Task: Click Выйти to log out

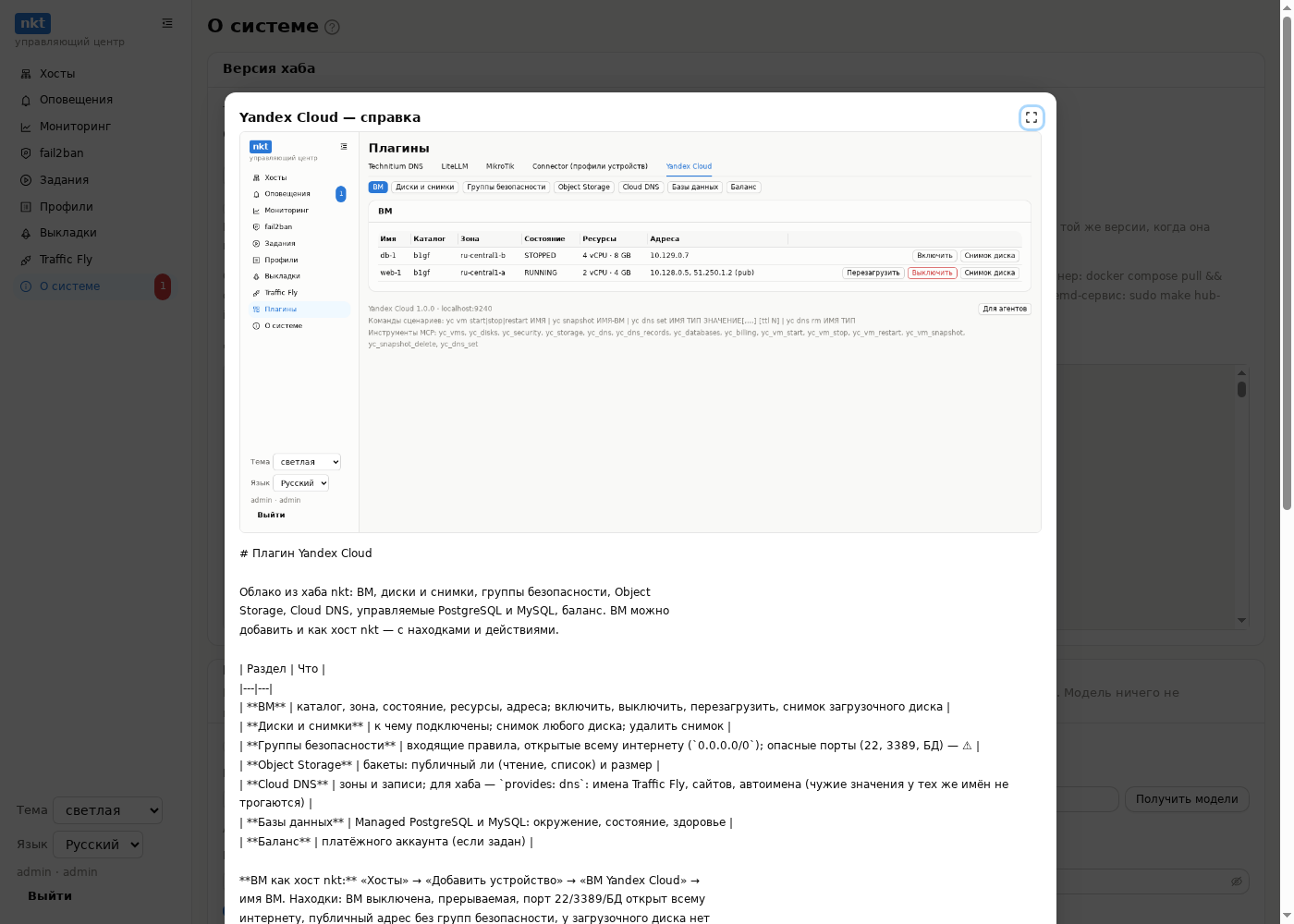Action: click(50, 896)
